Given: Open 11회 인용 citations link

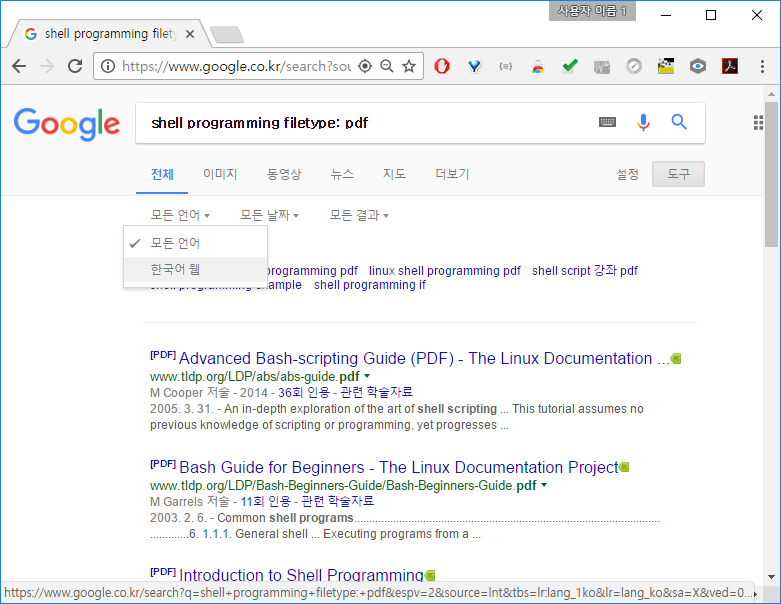Looking at the screenshot, I should tap(265, 501).
